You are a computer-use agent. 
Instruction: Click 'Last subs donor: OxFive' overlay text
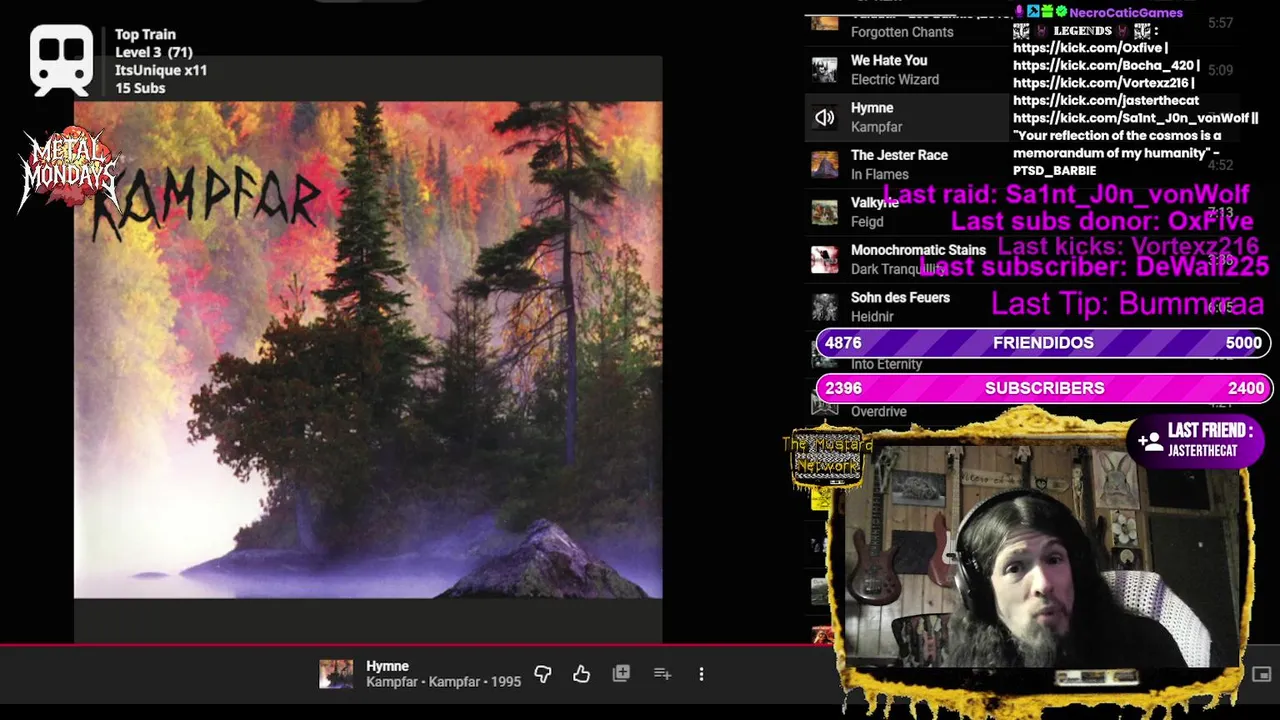(1102, 220)
